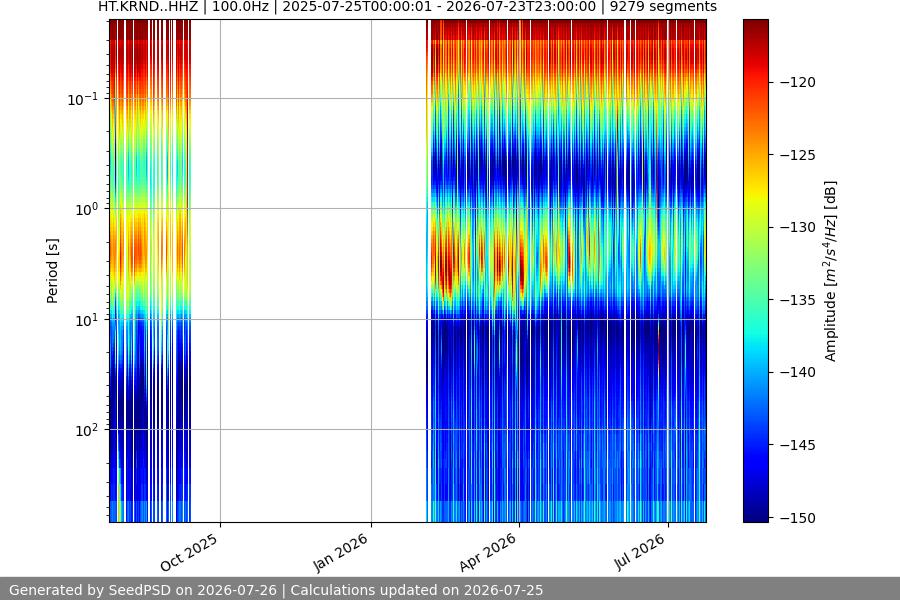Image resolution: width=900 pixels, height=600 pixels.
Task: Click the Period [s] axis label
Action: pyautogui.click(x=52, y=271)
